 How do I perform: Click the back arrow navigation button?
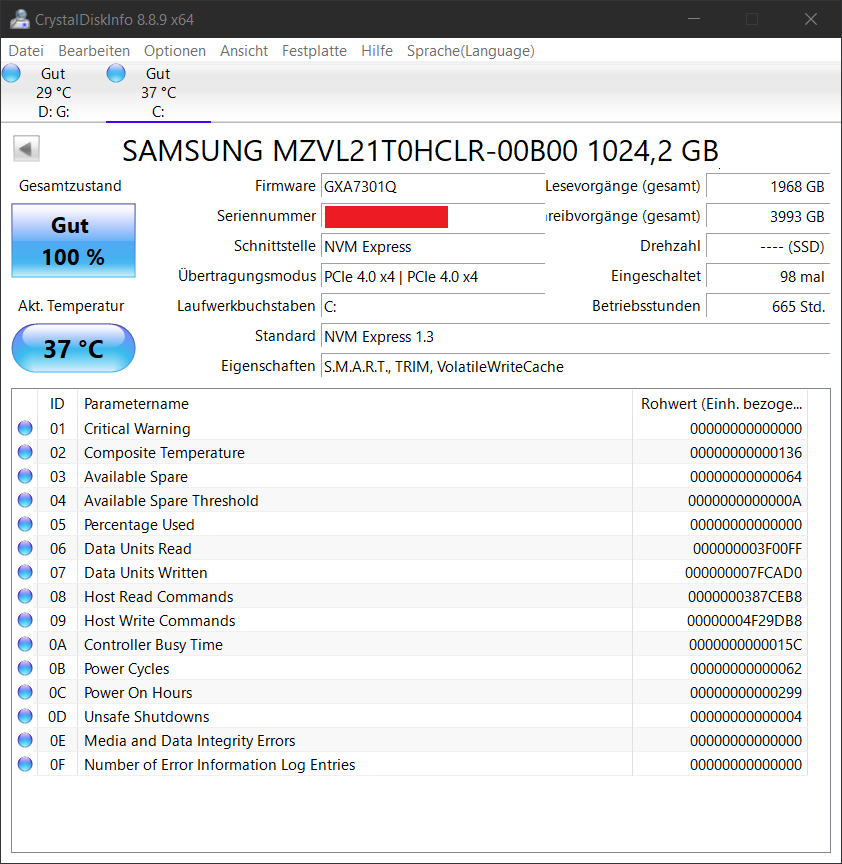[x=26, y=148]
